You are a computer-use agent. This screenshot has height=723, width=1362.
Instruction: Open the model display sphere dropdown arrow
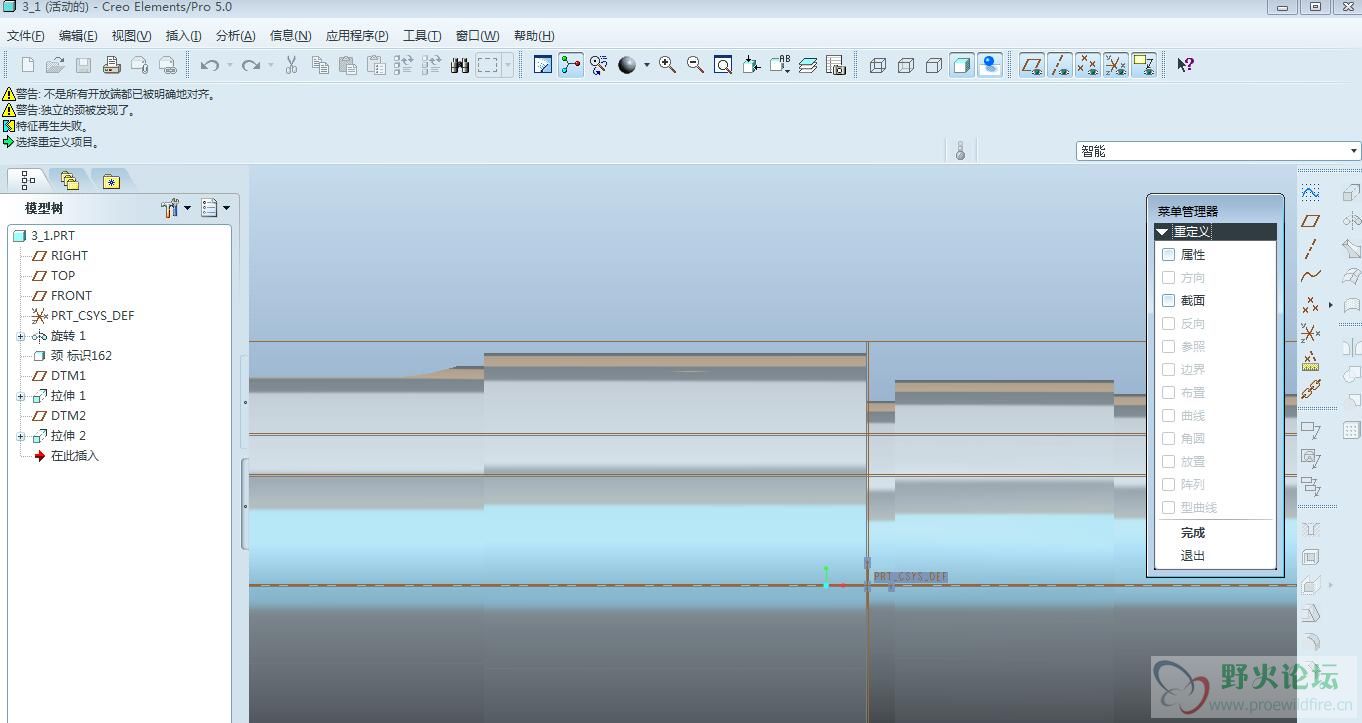[646, 65]
